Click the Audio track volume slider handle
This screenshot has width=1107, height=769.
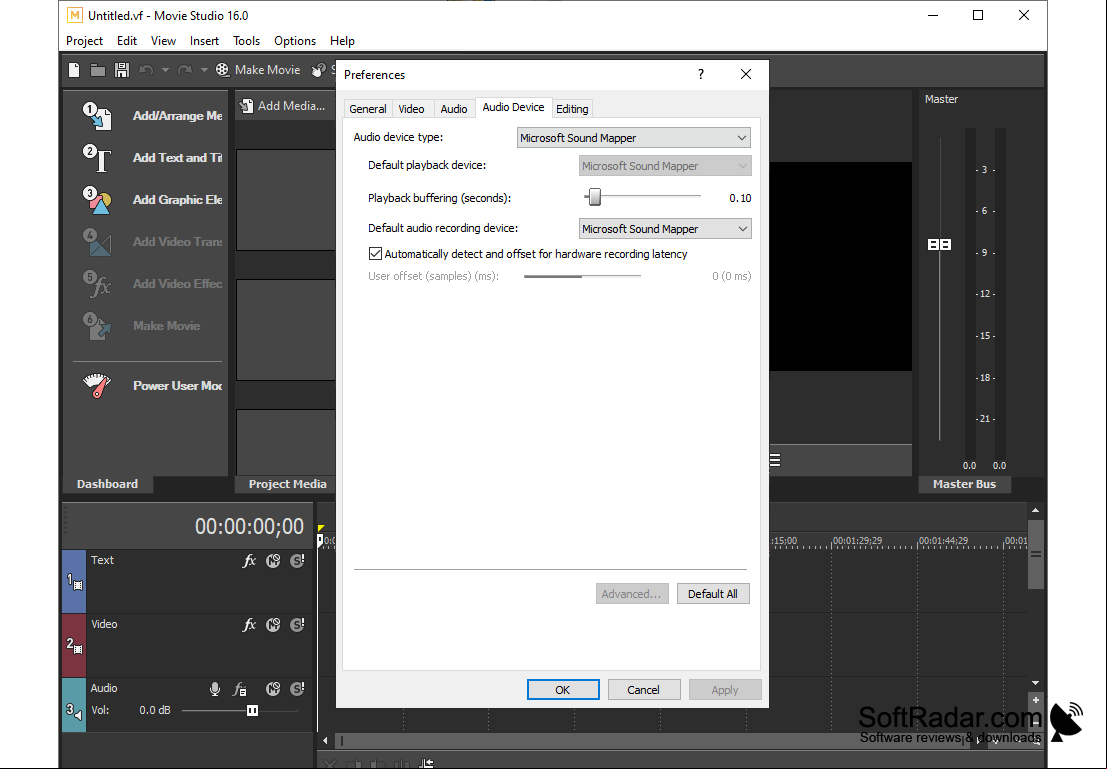252,710
